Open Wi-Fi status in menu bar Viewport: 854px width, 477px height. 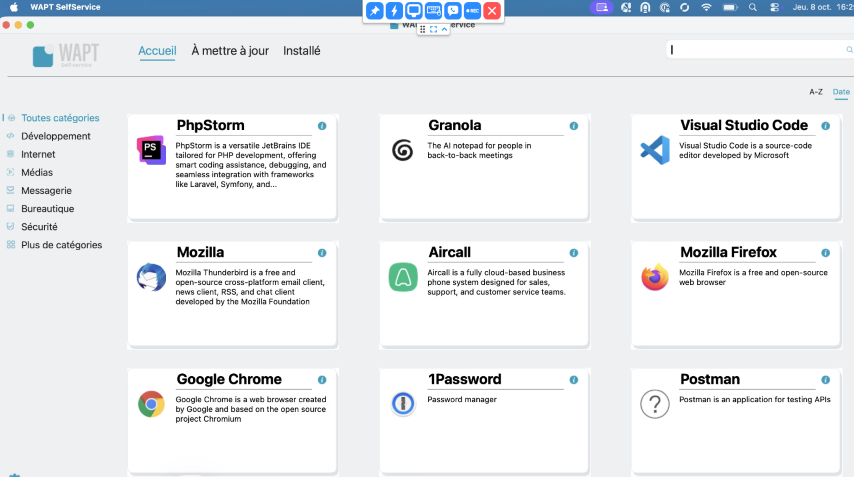[706, 8]
